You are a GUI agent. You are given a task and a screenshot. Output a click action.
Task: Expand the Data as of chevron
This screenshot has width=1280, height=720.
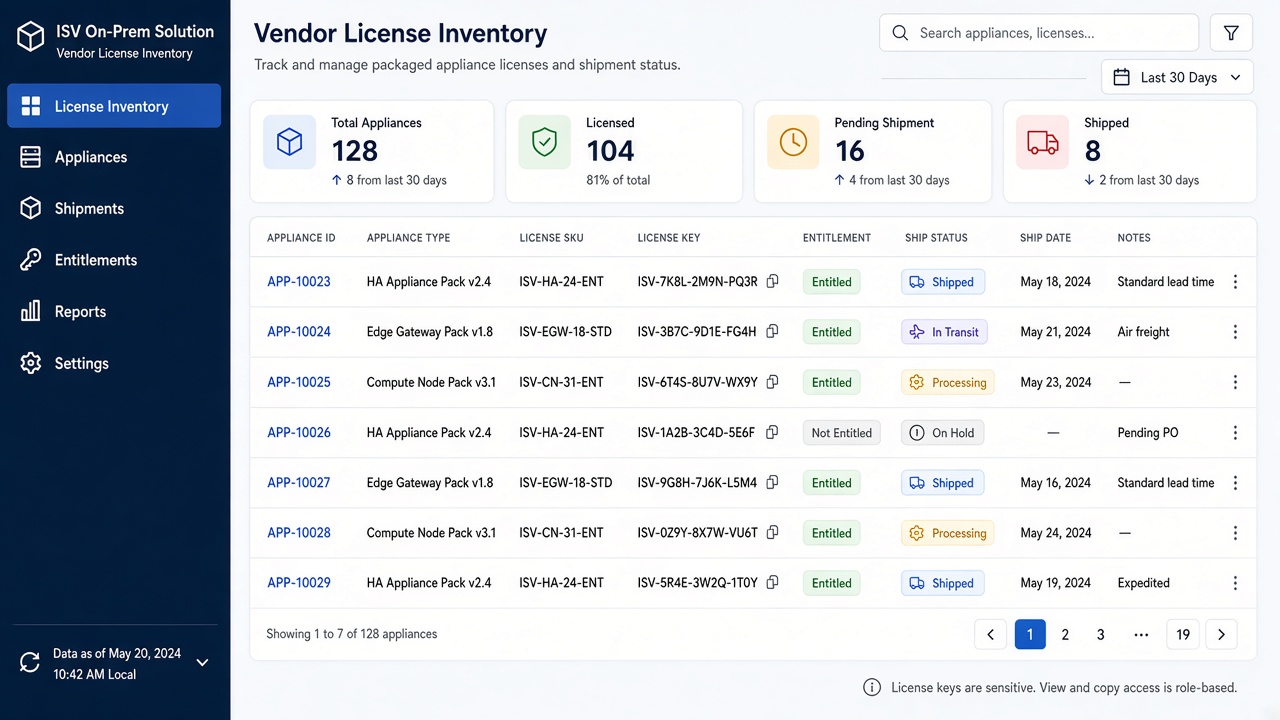(x=202, y=662)
